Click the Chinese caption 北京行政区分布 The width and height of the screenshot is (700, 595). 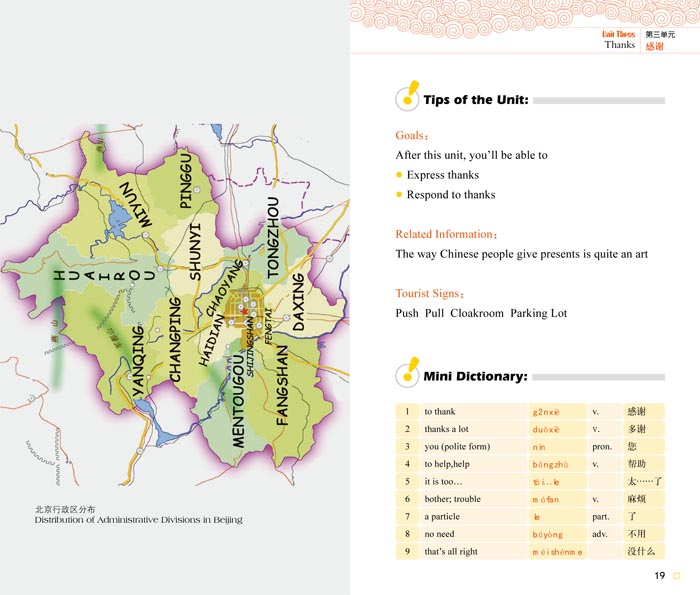(x=65, y=509)
